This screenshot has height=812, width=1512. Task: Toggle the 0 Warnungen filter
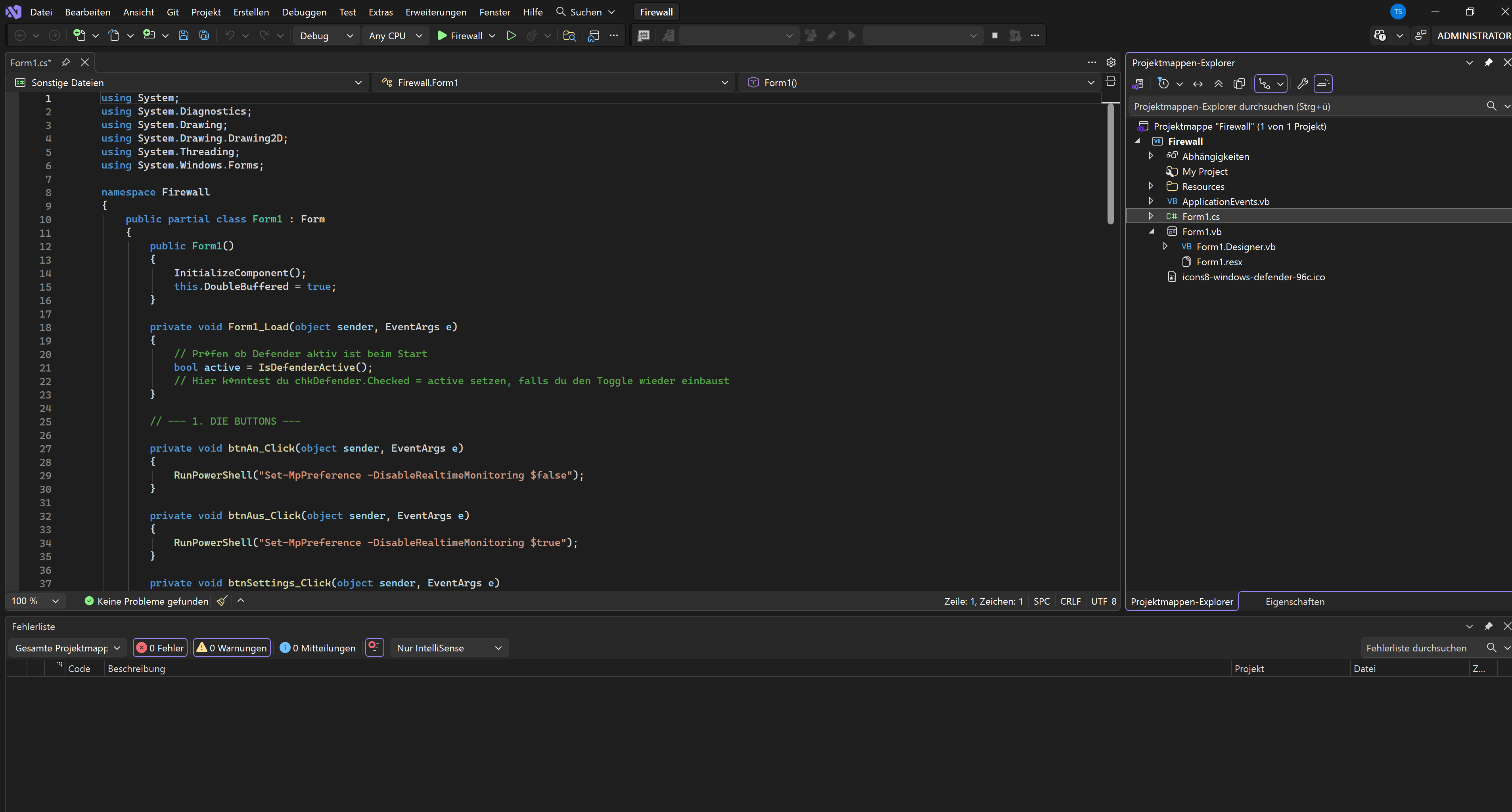[232, 648]
